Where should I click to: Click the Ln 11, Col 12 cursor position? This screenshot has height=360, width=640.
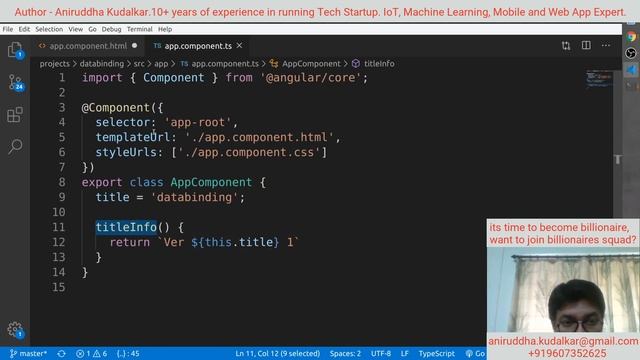(278, 353)
